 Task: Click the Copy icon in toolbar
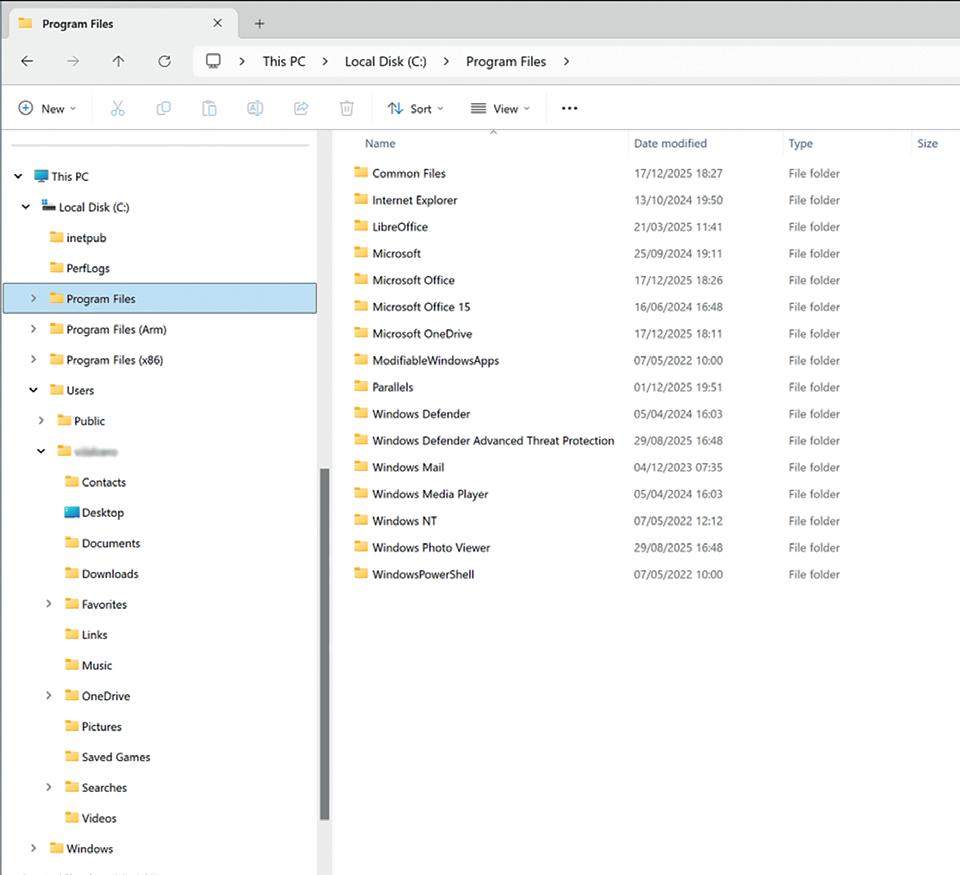click(163, 108)
